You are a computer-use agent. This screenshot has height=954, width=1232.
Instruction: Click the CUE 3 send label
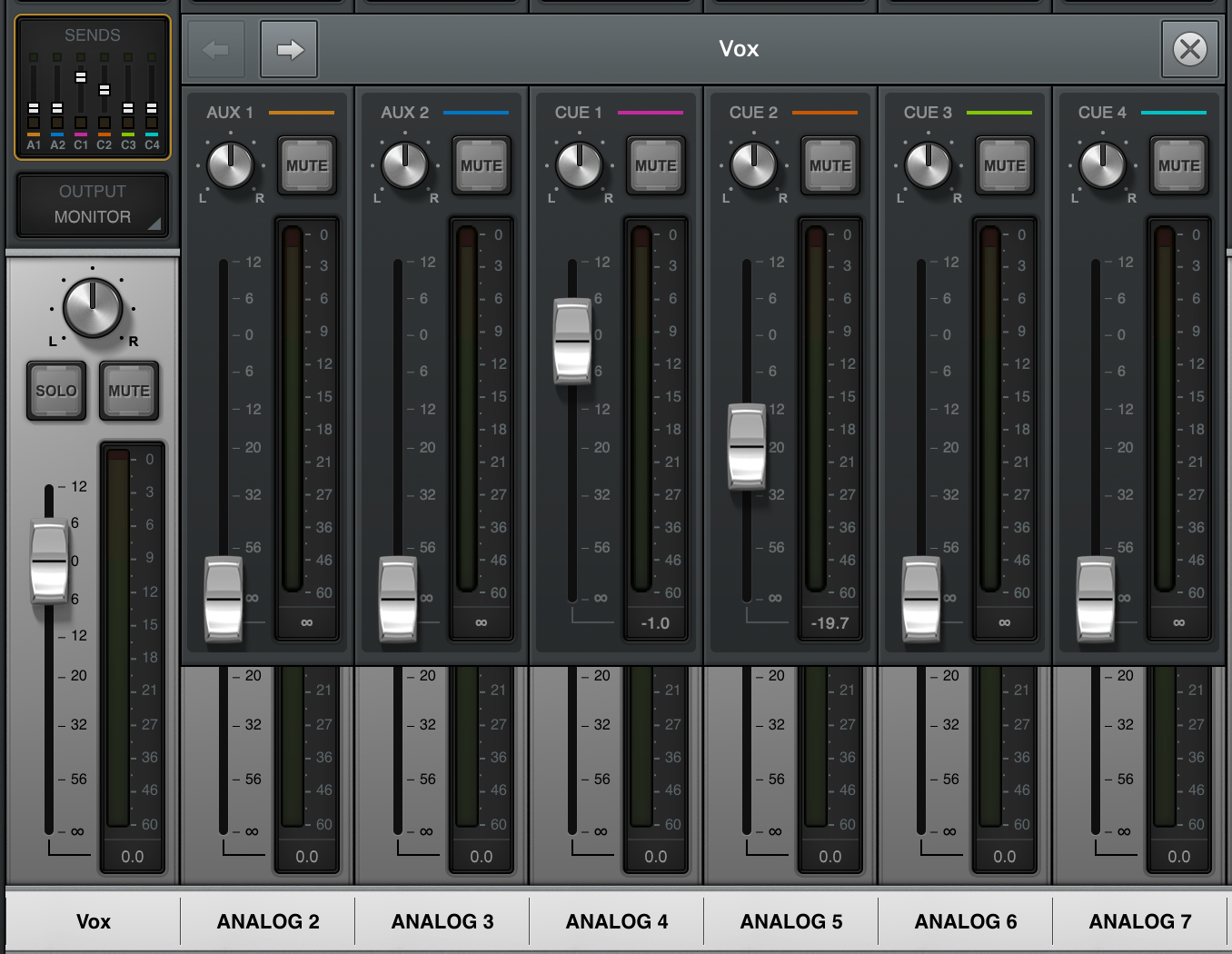pos(928,113)
